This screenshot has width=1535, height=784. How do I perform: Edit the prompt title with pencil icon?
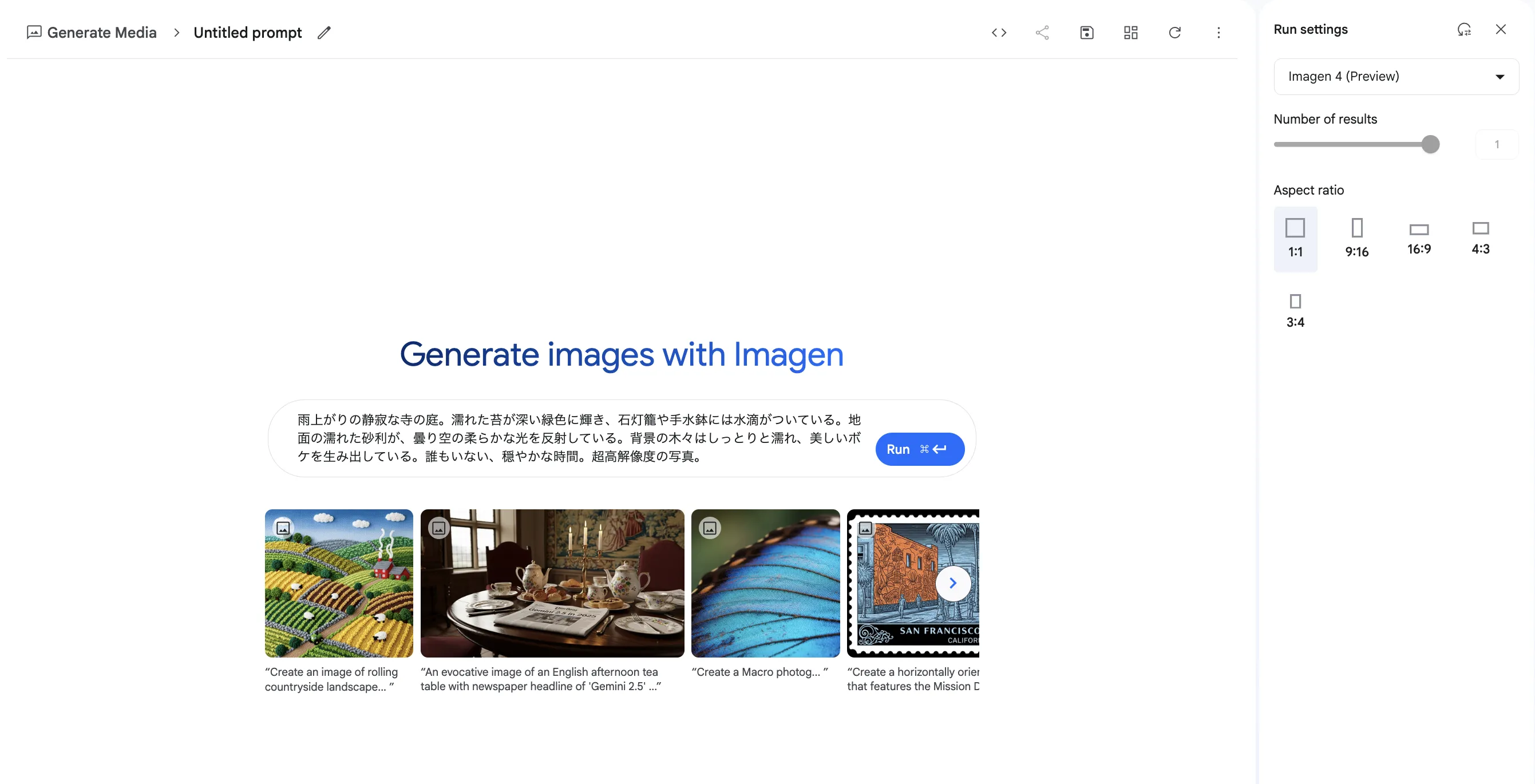324,33
